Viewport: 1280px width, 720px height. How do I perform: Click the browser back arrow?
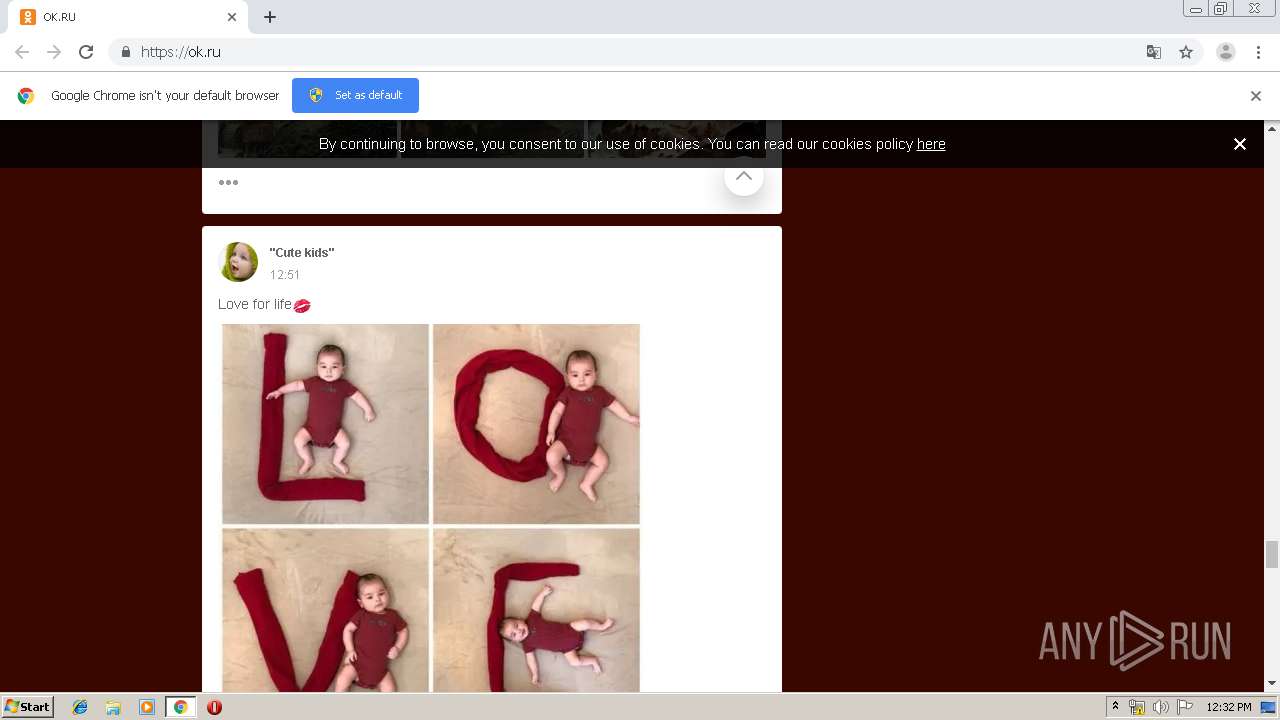(22, 52)
